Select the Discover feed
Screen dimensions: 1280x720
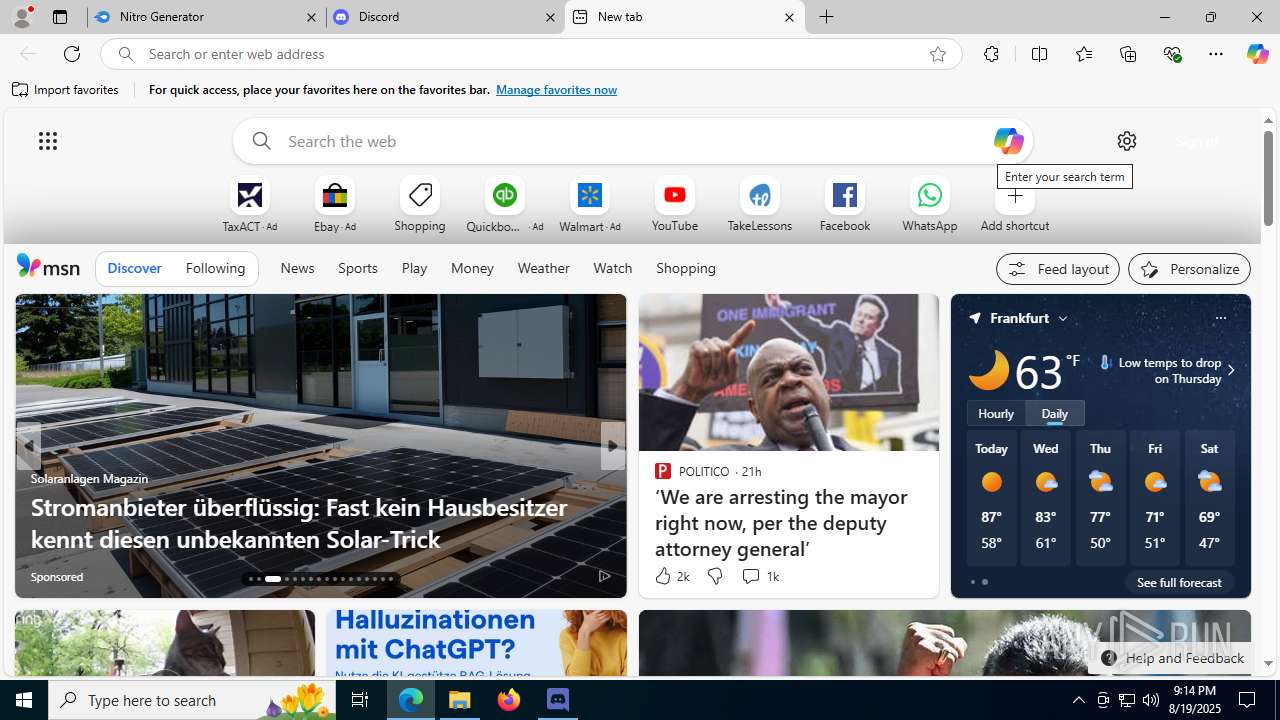pyautogui.click(x=134, y=268)
